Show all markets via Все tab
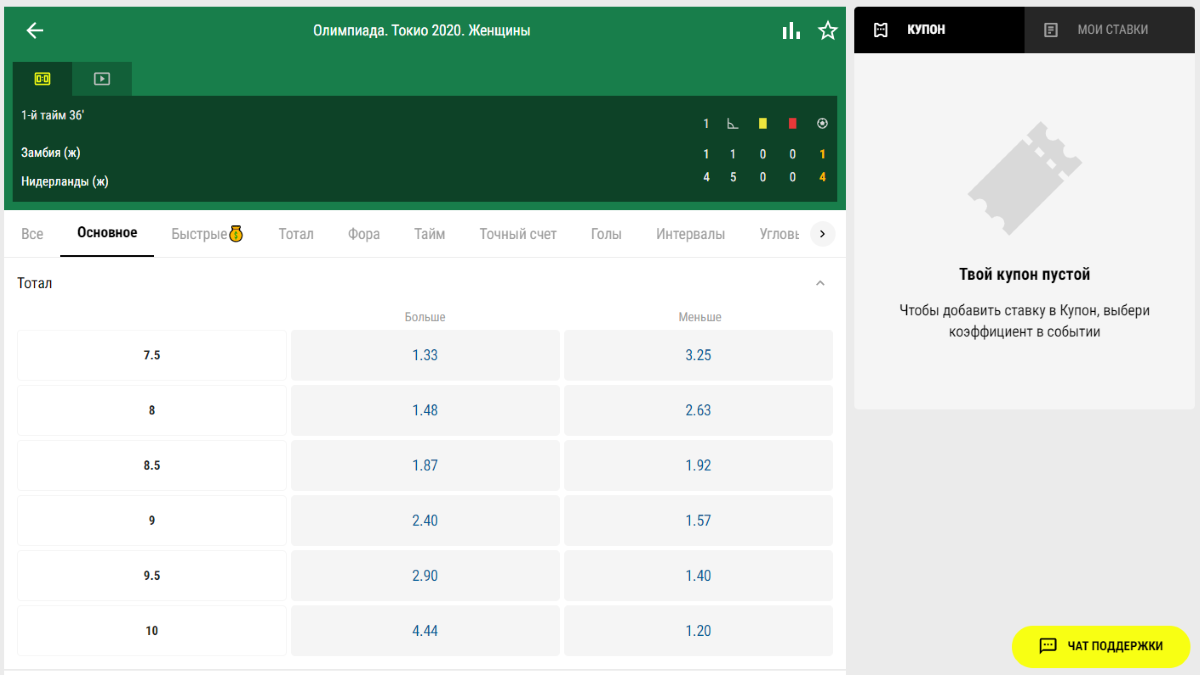This screenshot has height=675, width=1200. click(32, 234)
